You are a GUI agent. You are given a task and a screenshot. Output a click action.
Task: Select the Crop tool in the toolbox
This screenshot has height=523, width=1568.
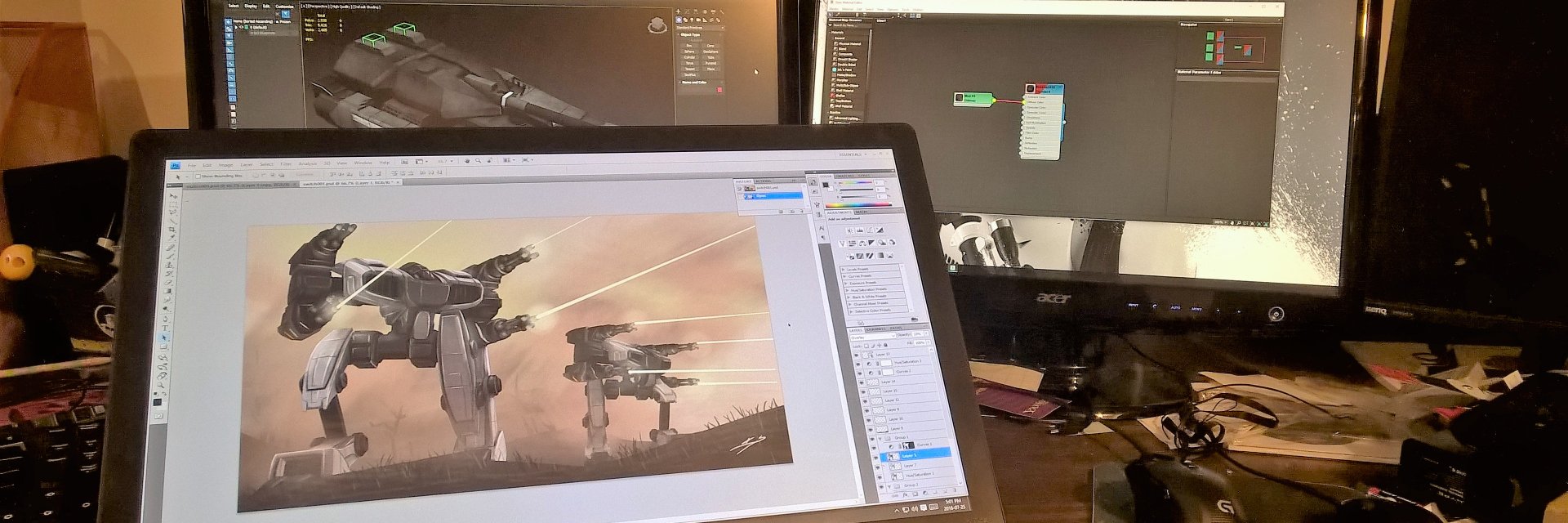pos(172,229)
